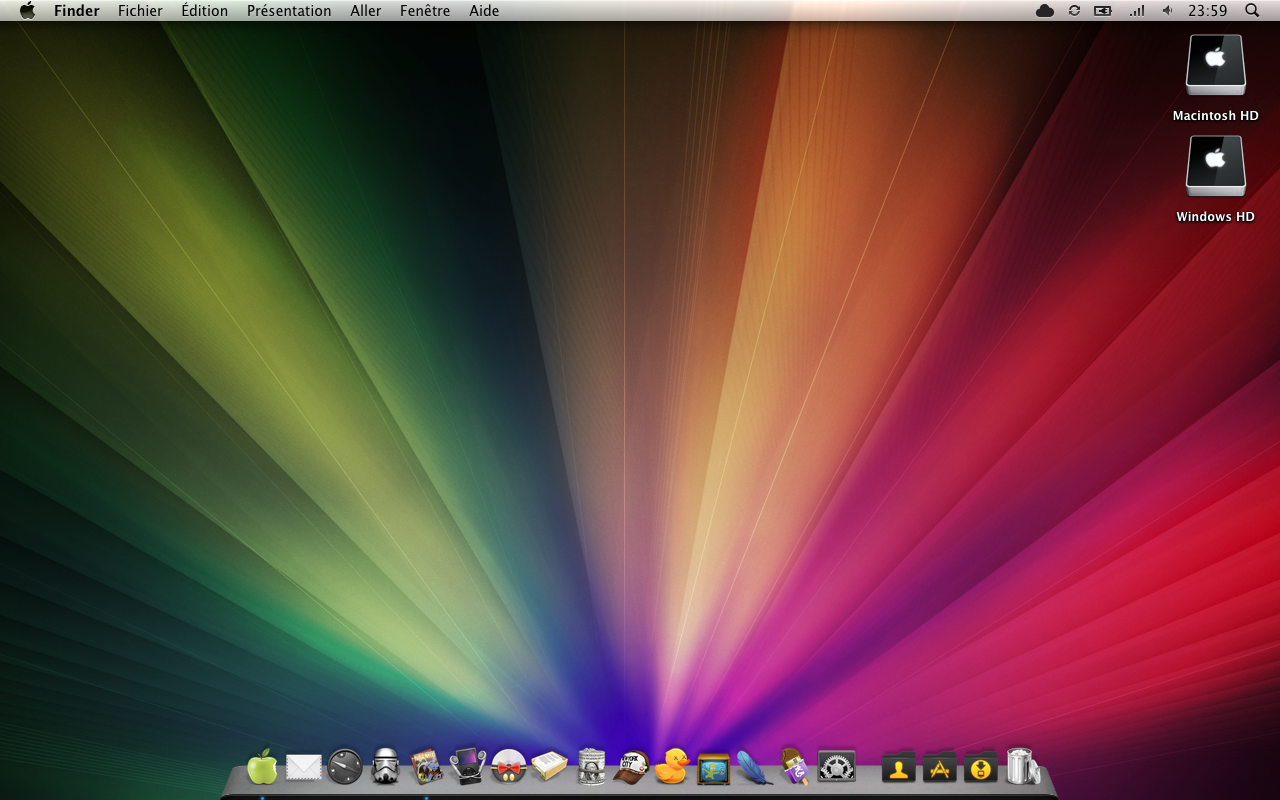Select the Windows HD drive icon

[x=1216, y=166]
